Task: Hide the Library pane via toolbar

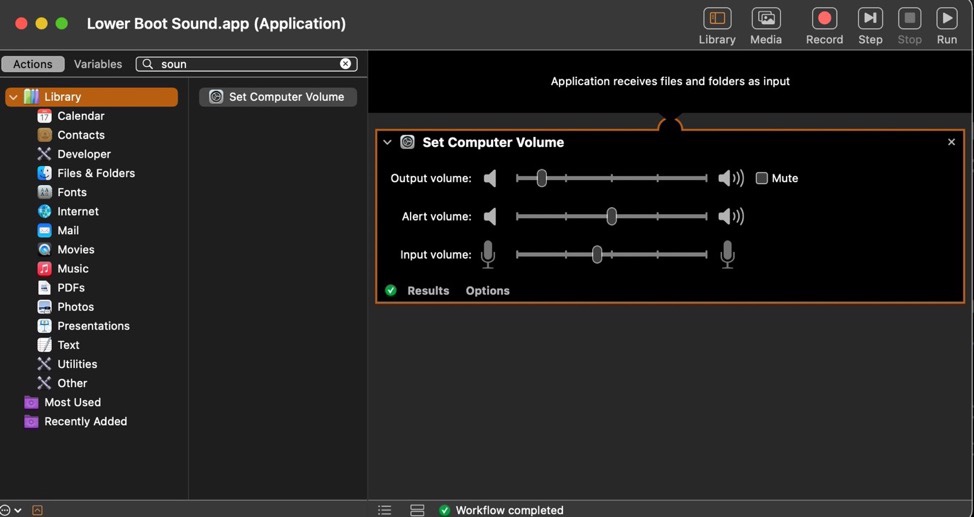Action: pos(717,19)
